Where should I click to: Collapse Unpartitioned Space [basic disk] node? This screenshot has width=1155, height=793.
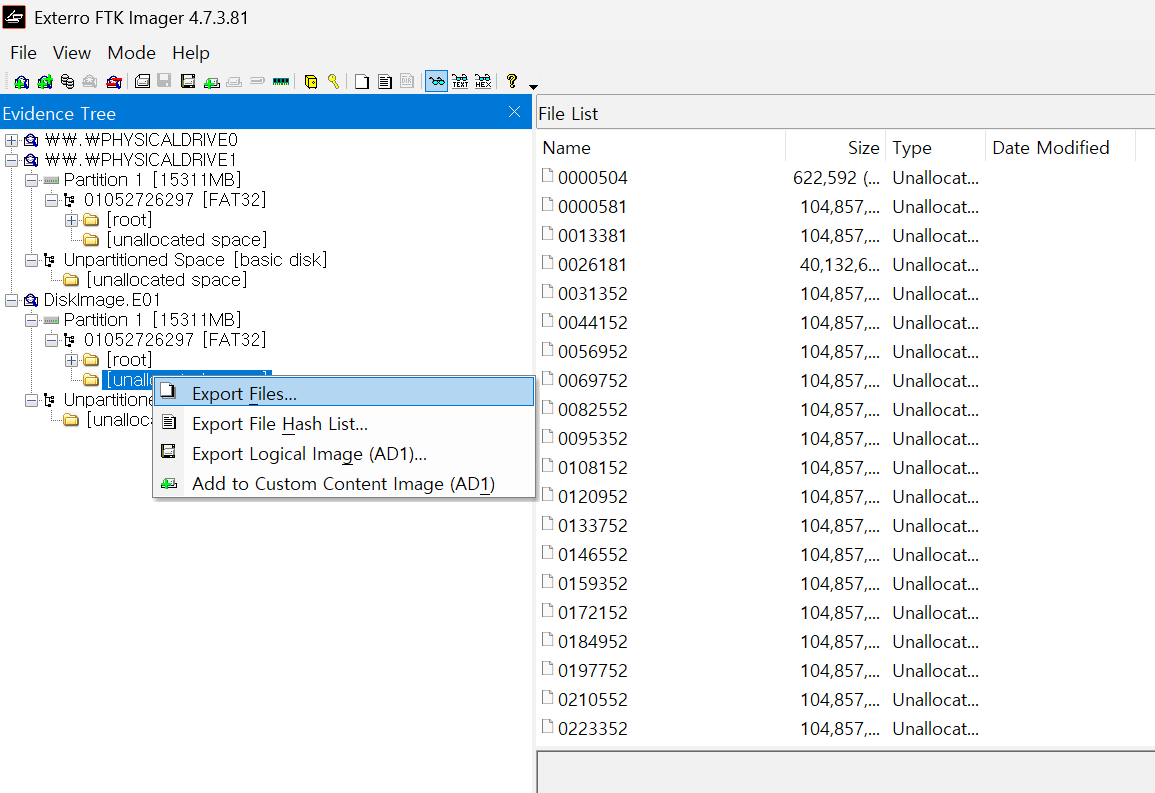[31, 260]
